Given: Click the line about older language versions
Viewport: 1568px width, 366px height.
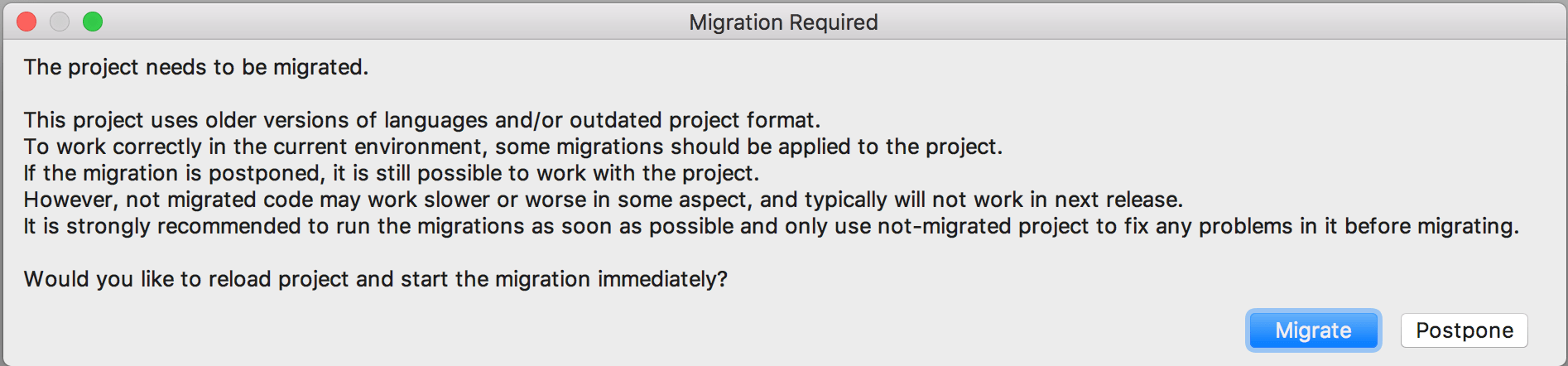Looking at the screenshot, I should pos(421,120).
